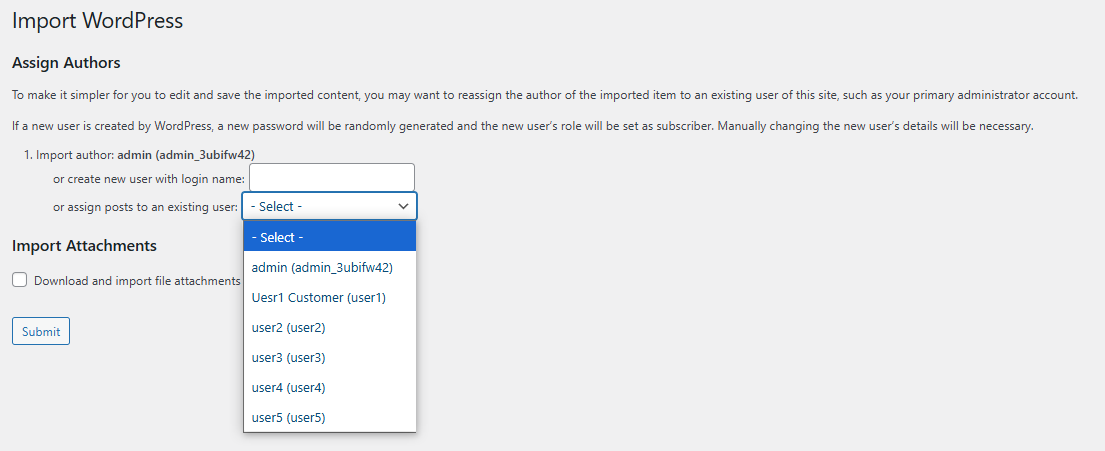
Task: Choose user2 (user2) in the dropdown
Action: (330, 328)
